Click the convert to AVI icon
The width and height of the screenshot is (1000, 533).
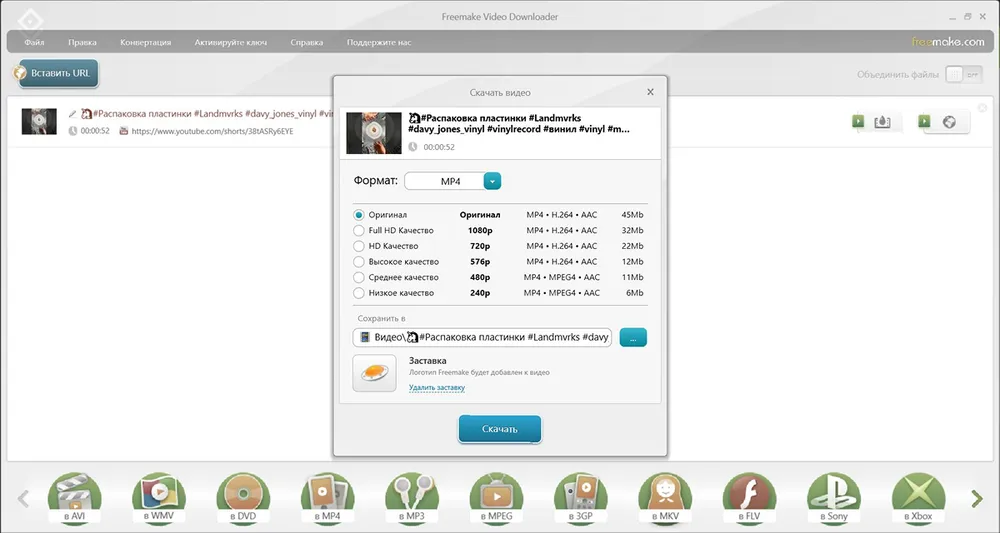[x=75, y=499]
